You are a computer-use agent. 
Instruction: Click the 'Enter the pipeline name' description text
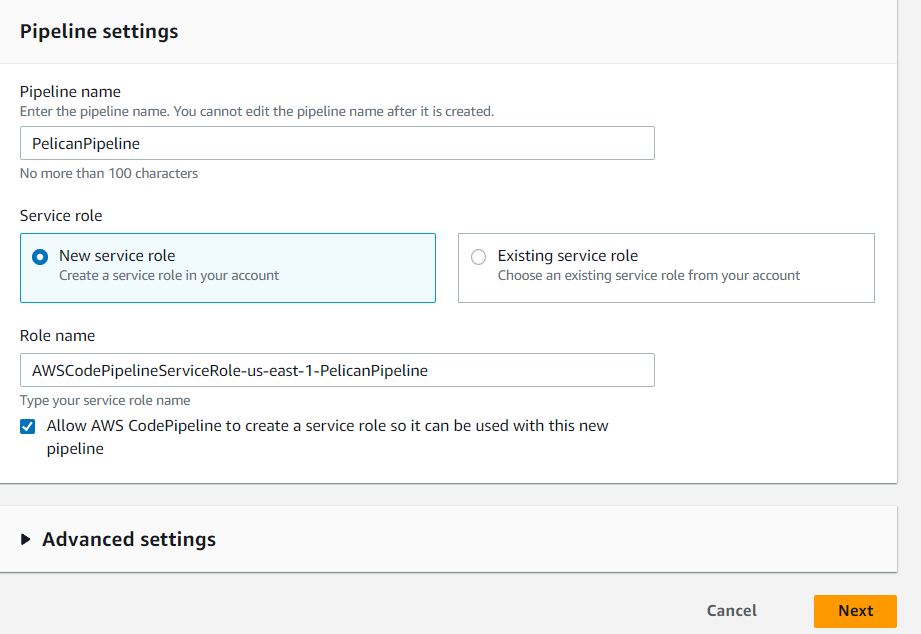(x=256, y=111)
